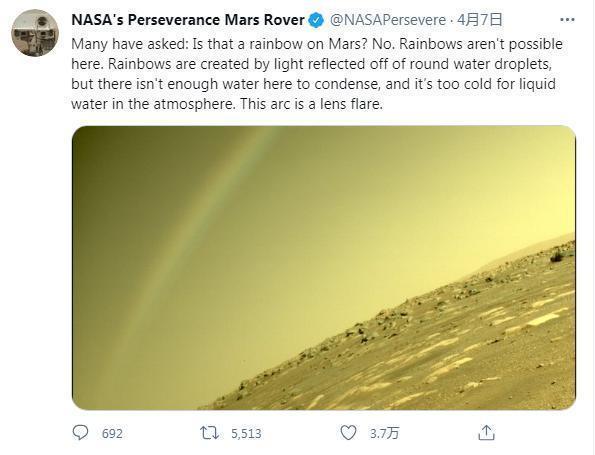Enlarge the Mars landscape photo
Screen dimensions: 595x455
point(324,268)
